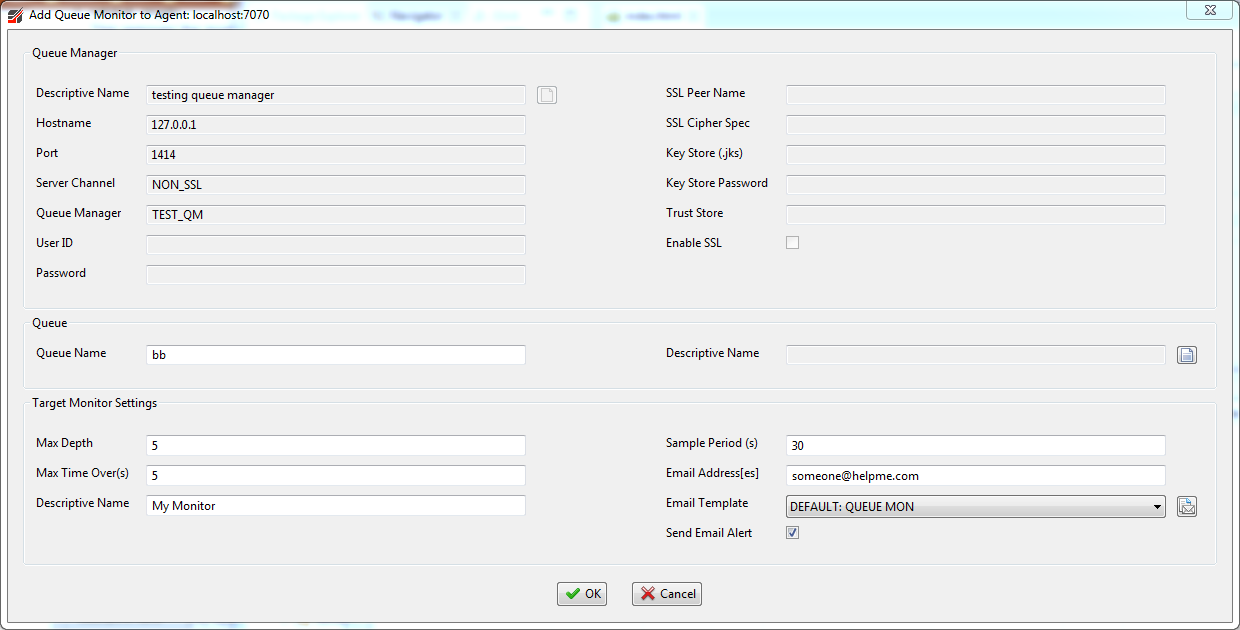Focus the Max Depth input field

pos(335,445)
